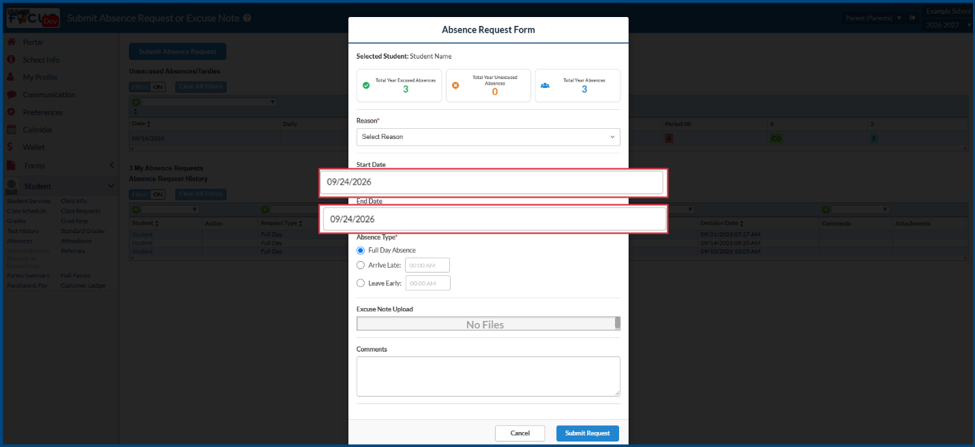Select the Full Day Absence radio button
Screen dimensions: 975x447
tap(361, 250)
